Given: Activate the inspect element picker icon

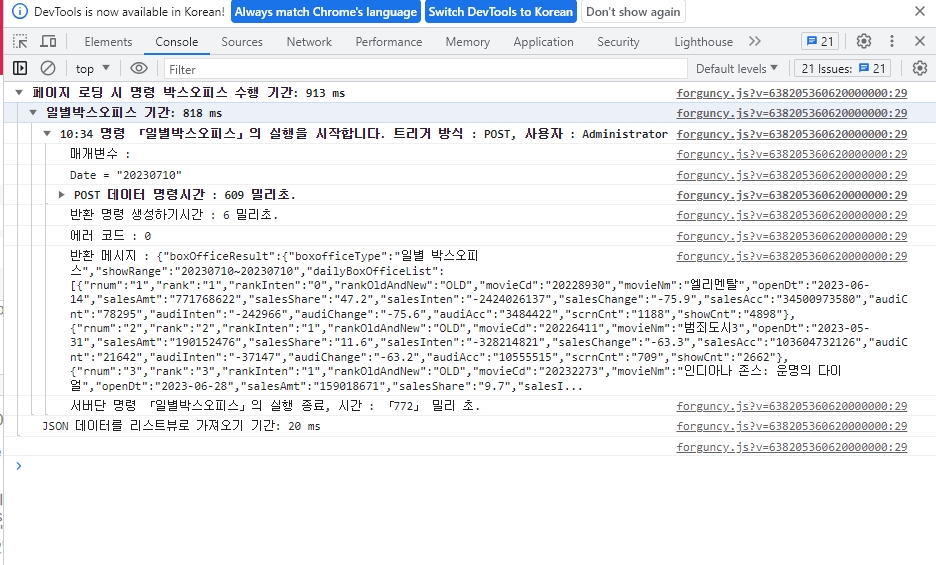Looking at the screenshot, I should pos(21,42).
